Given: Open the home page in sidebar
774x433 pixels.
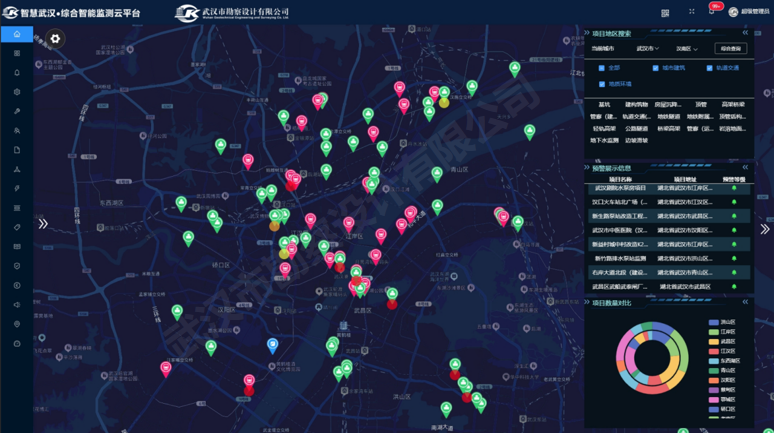Looking at the screenshot, I should [x=17, y=34].
